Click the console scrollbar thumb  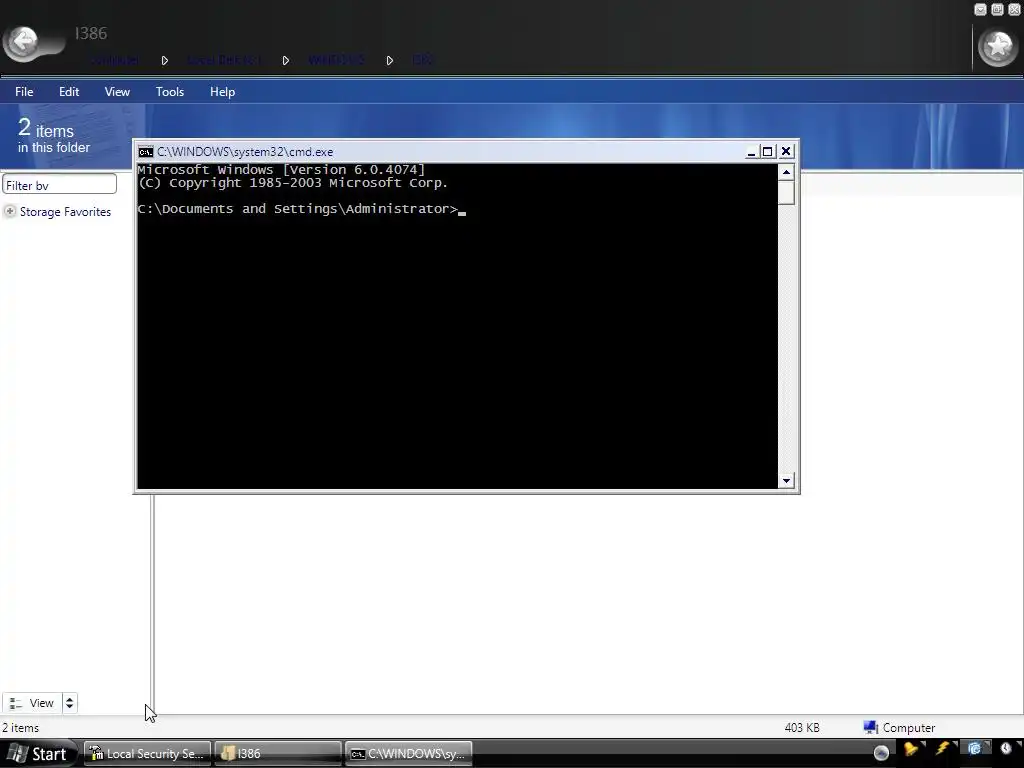click(x=786, y=193)
